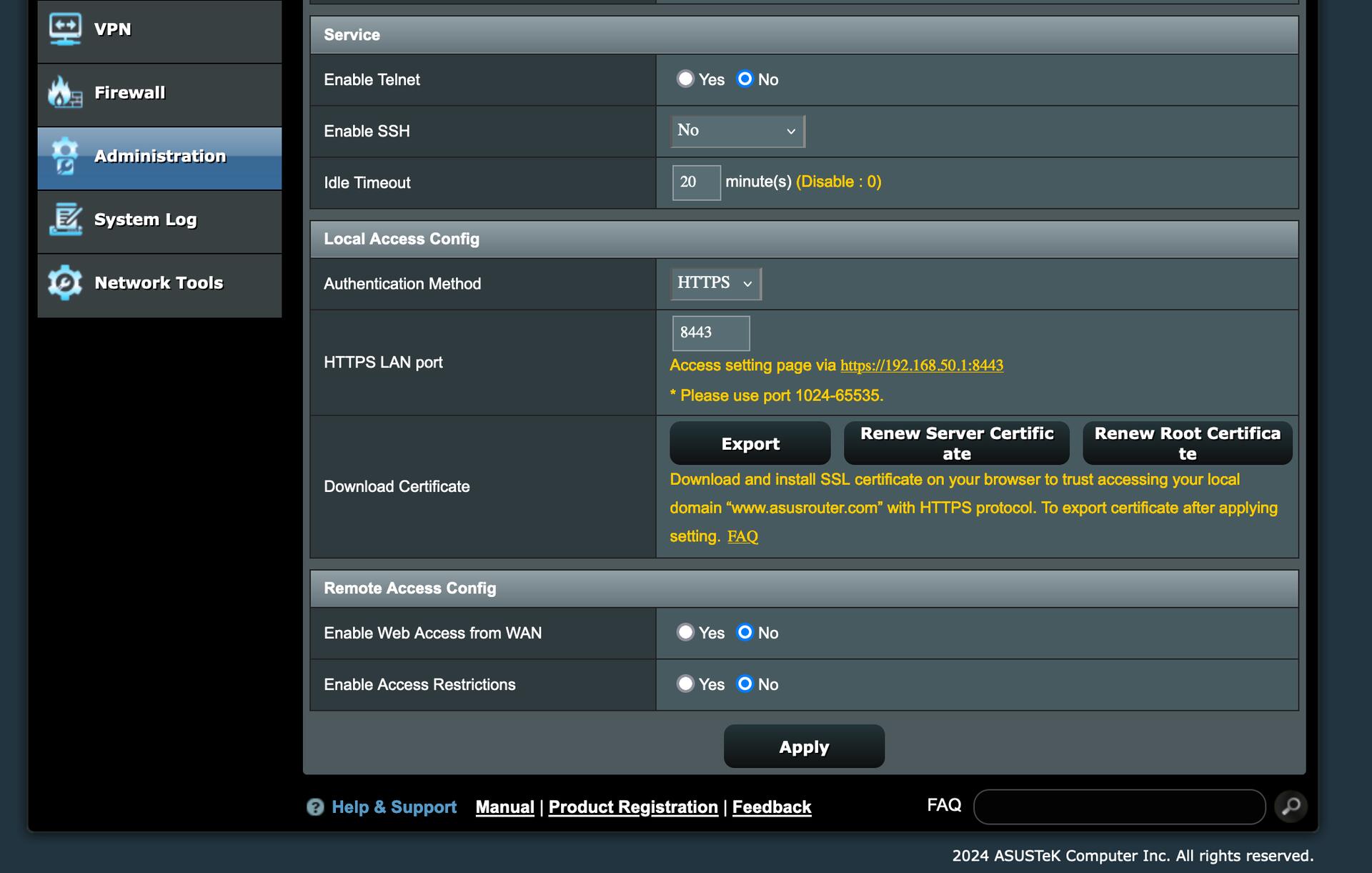Select No for Enable Access Restrictions
The width and height of the screenshot is (1372, 873).
tap(745, 684)
